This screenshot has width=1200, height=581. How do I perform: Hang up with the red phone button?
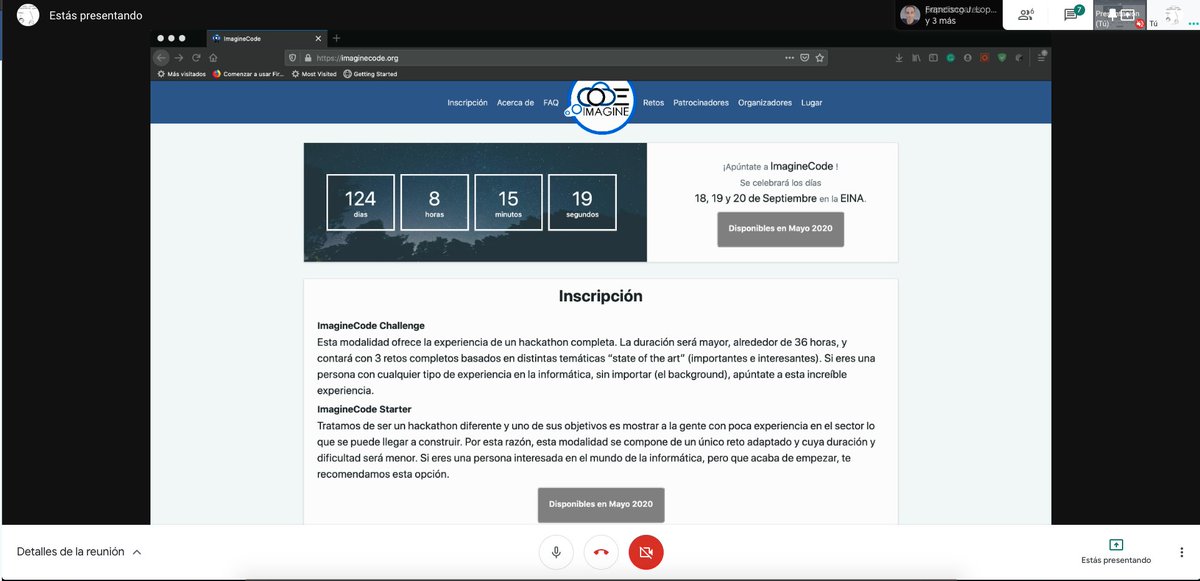pyautogui.click(x=601, y=552)
